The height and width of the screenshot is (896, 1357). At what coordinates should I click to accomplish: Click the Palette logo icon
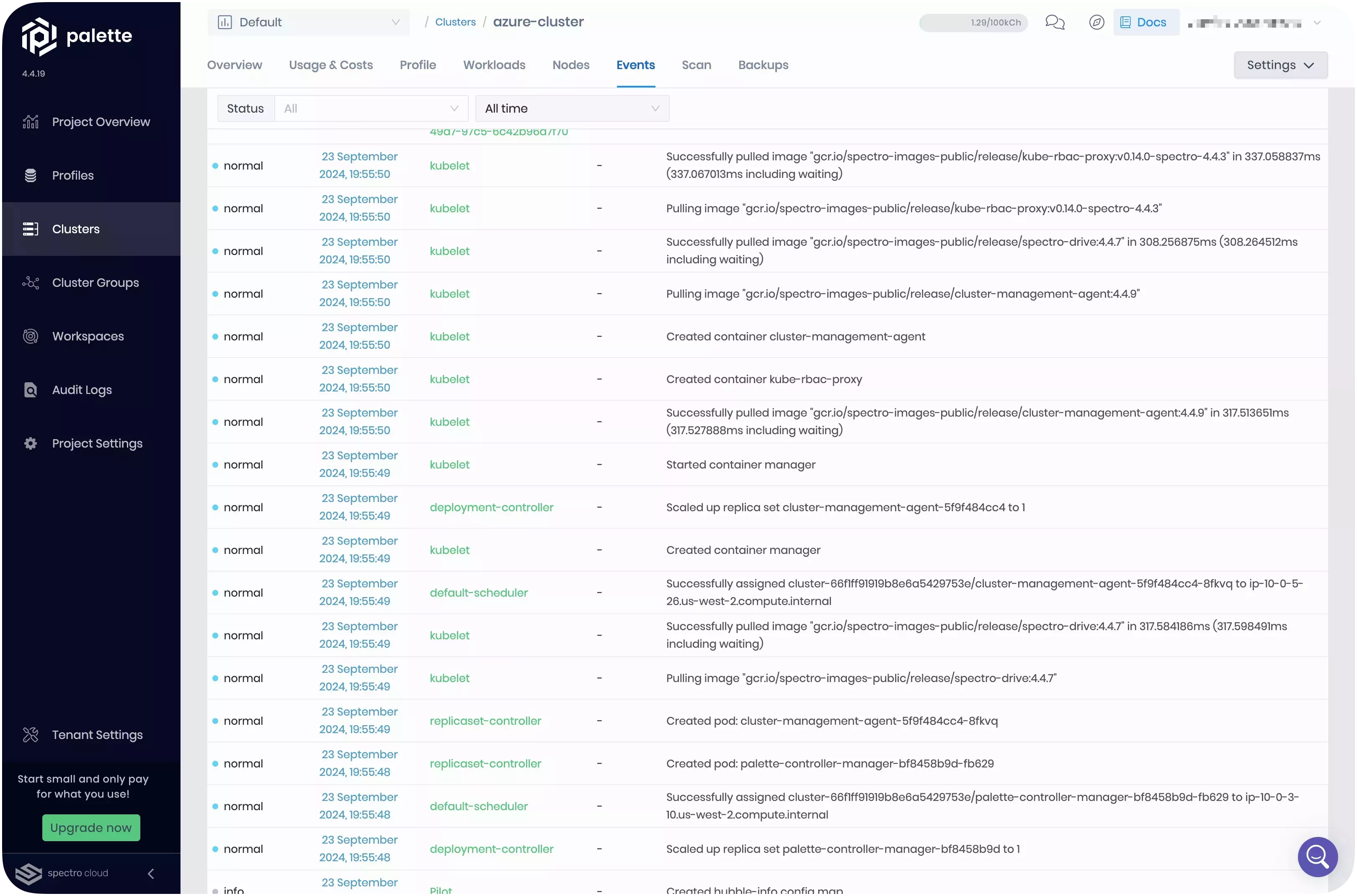[39, 36]
